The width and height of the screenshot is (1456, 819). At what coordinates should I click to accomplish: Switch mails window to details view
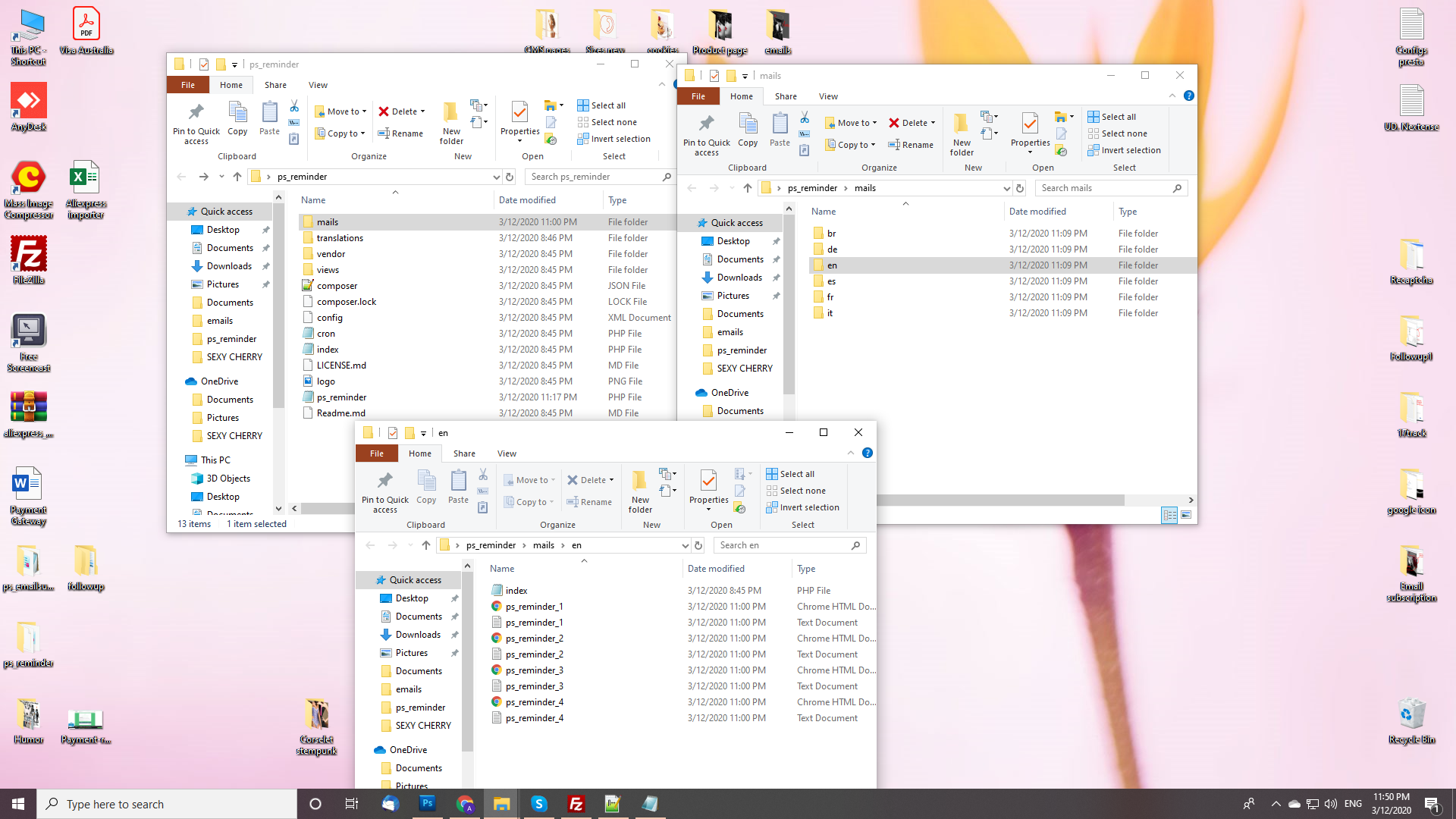(1169, 515)
